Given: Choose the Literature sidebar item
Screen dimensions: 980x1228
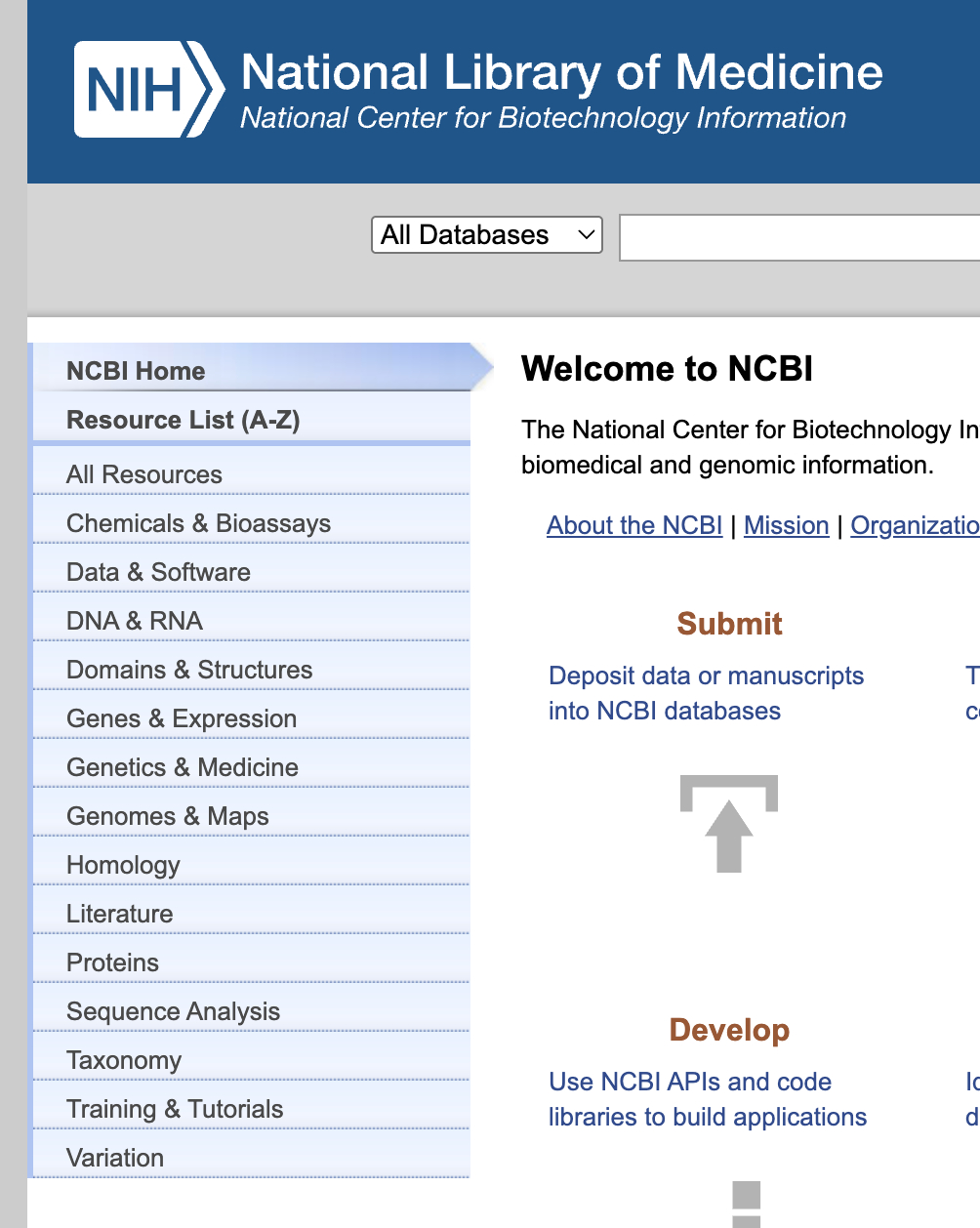Looking at the screenshot, I should coord(119,914).
